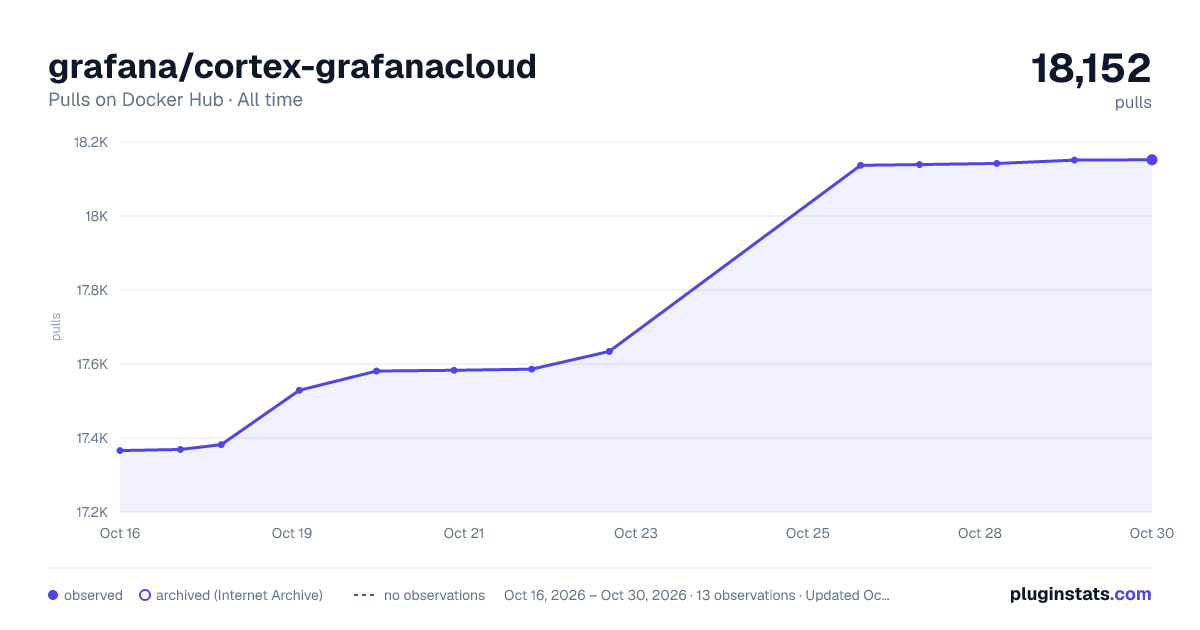
Task: Select the data point above Oct 21
Action: (x=454, y=370)
